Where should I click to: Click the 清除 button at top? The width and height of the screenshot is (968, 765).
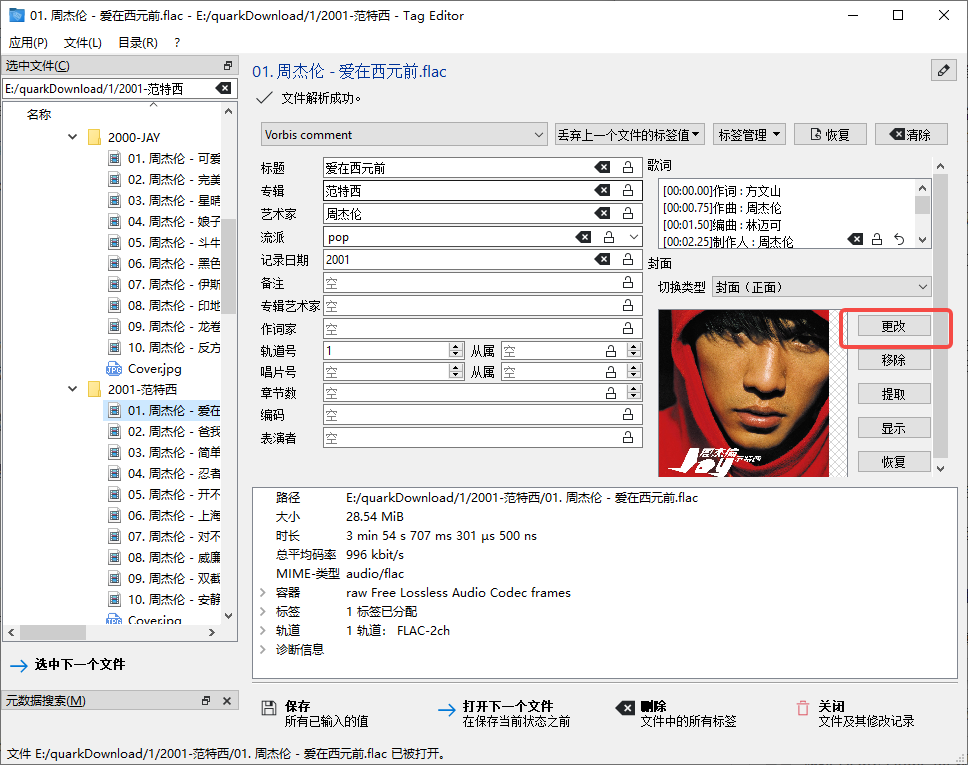911,135
